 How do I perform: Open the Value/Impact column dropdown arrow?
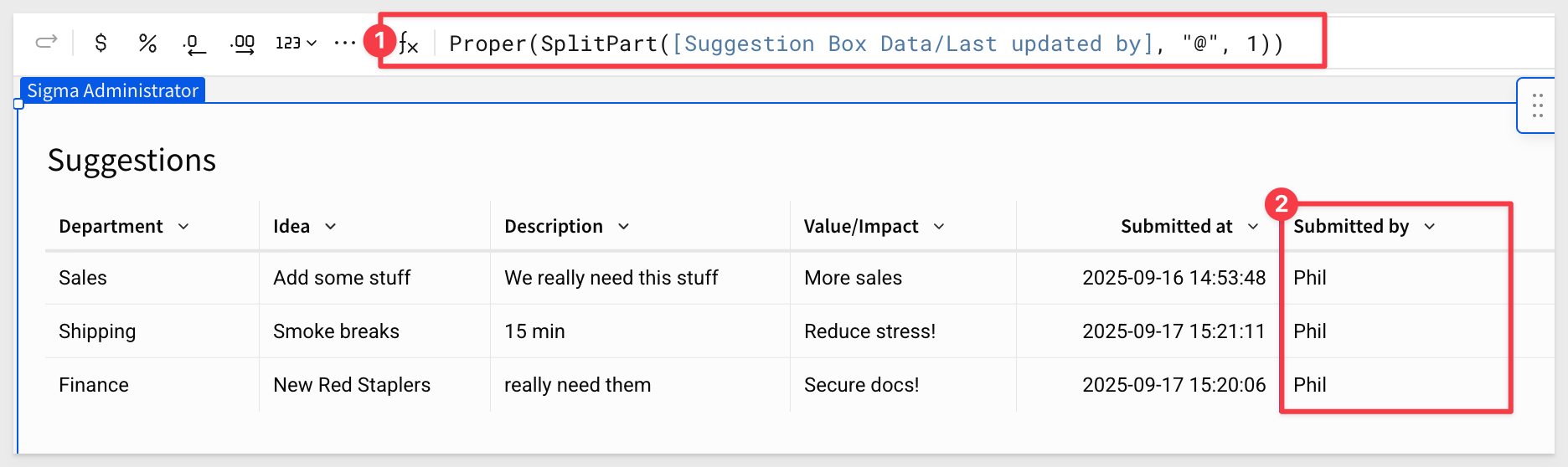(939, 227)
